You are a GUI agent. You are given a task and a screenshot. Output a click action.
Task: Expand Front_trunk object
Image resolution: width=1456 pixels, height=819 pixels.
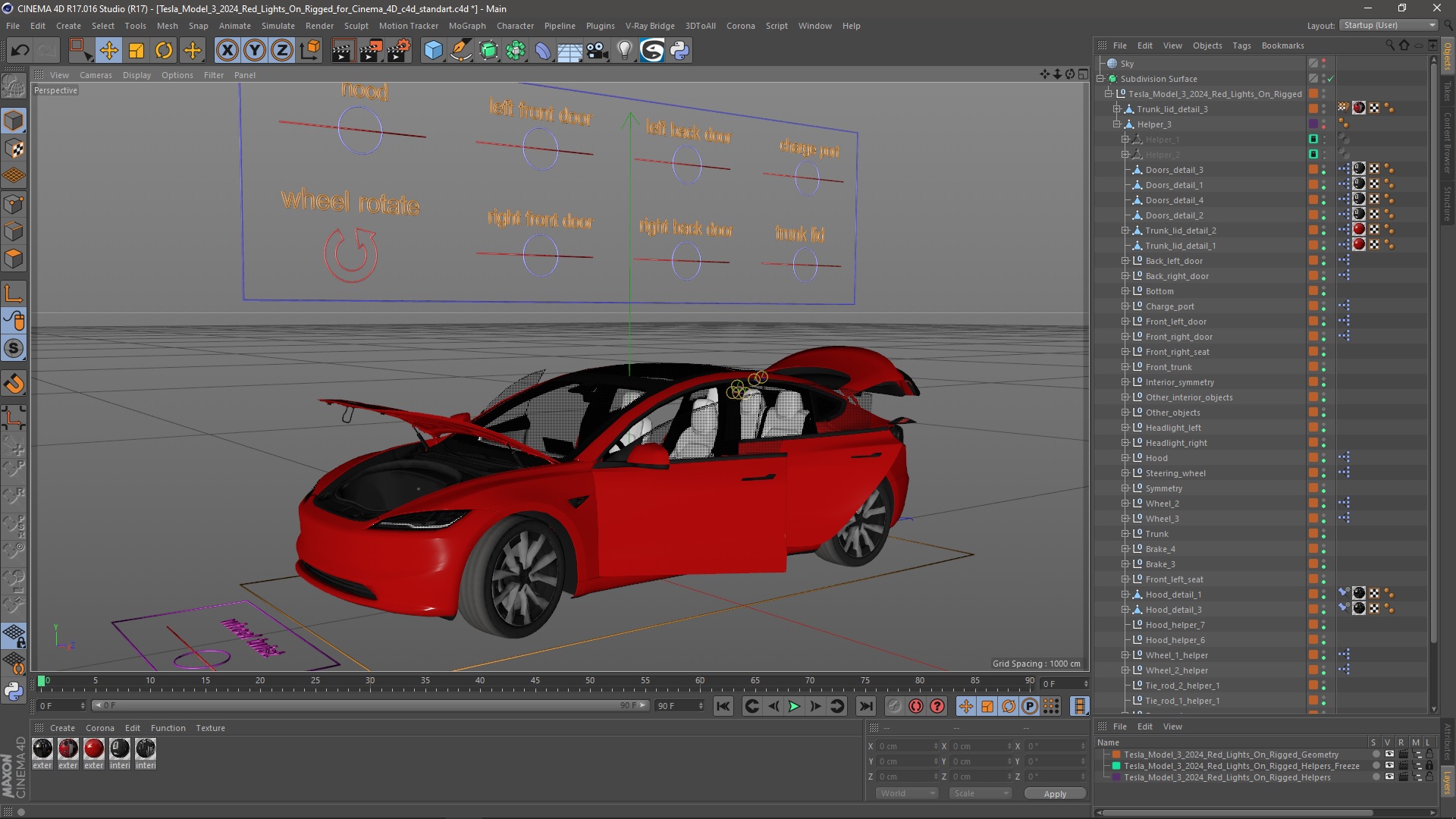pos(1125,367)
